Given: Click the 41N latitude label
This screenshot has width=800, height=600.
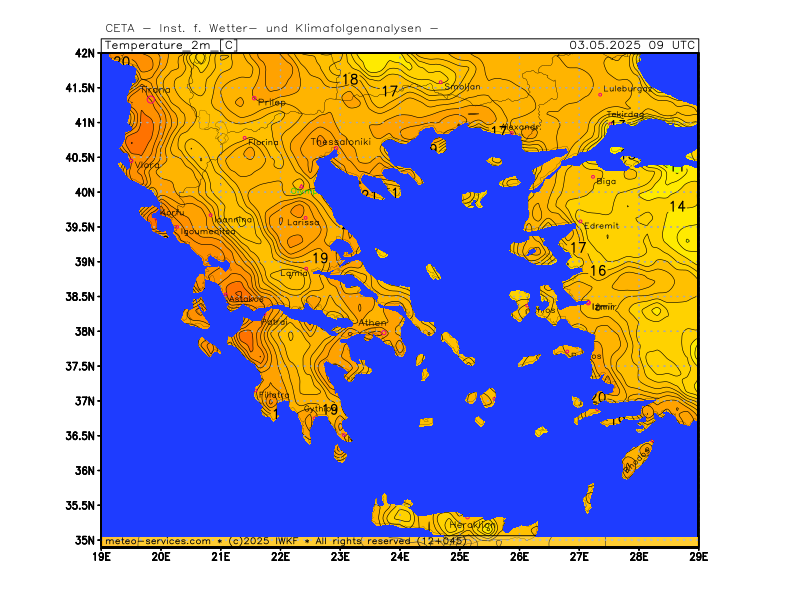Looking at the screenshot, I should 85,122.
